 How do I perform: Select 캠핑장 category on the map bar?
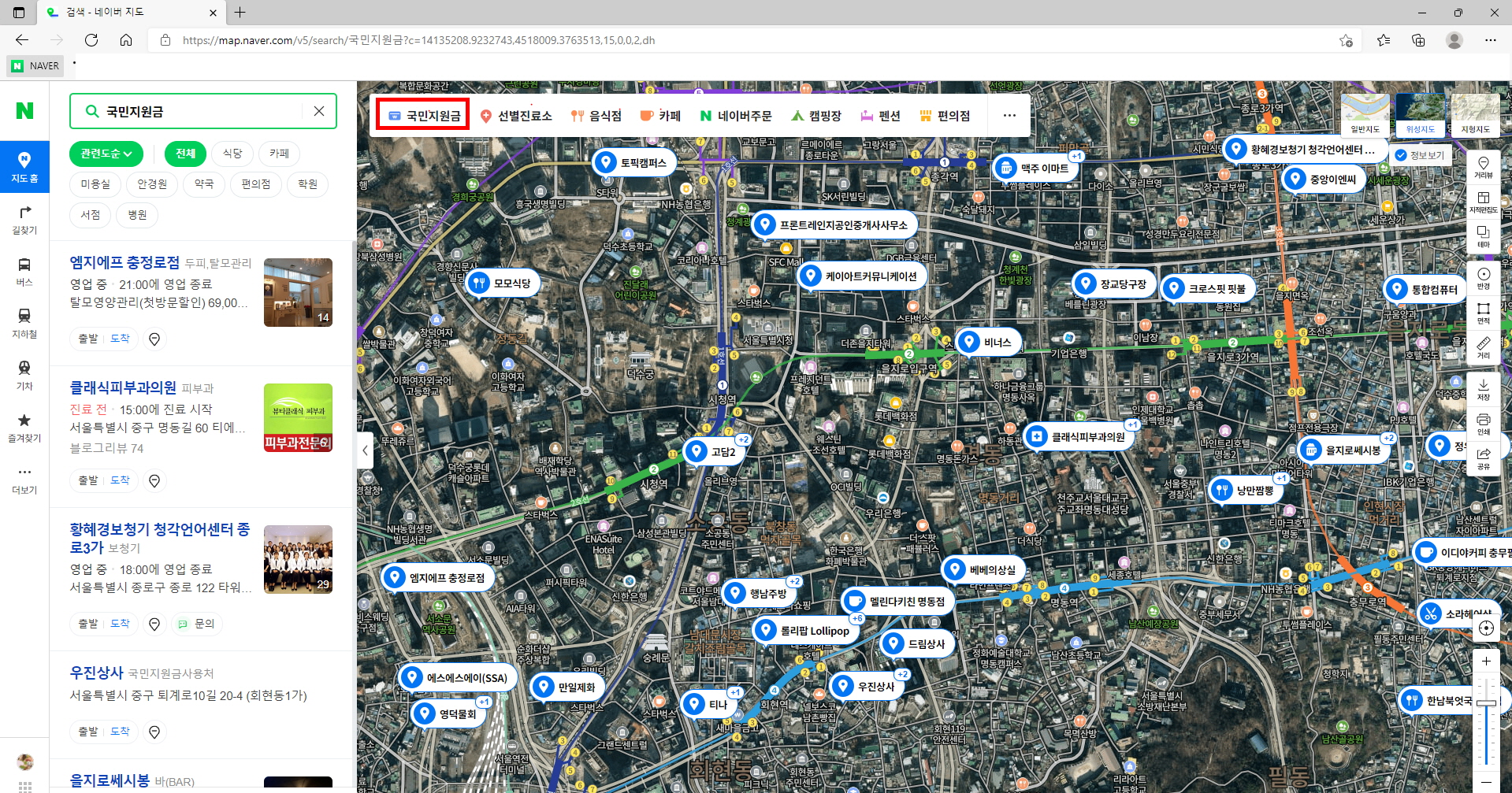[816, 116]
